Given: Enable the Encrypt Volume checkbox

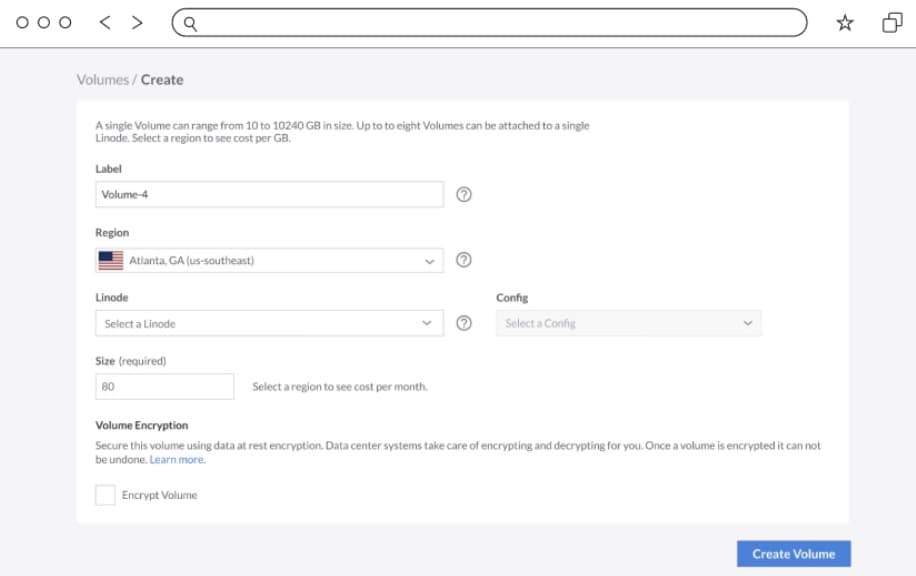Looking at the screenshot, I should pyautogui.click(x=105, y=494).
